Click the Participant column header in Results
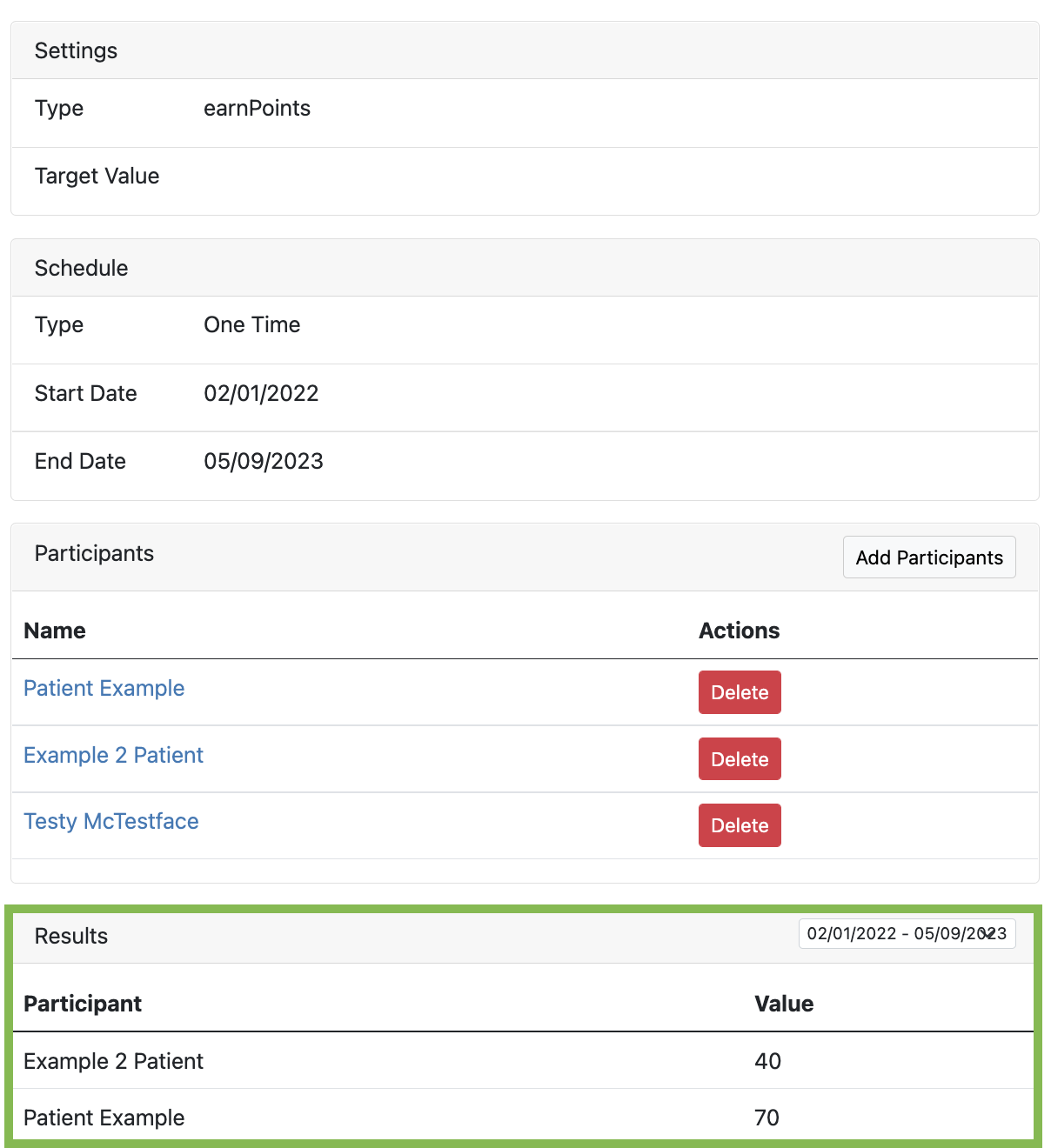1051x1148 pixels. (83, 1004)
